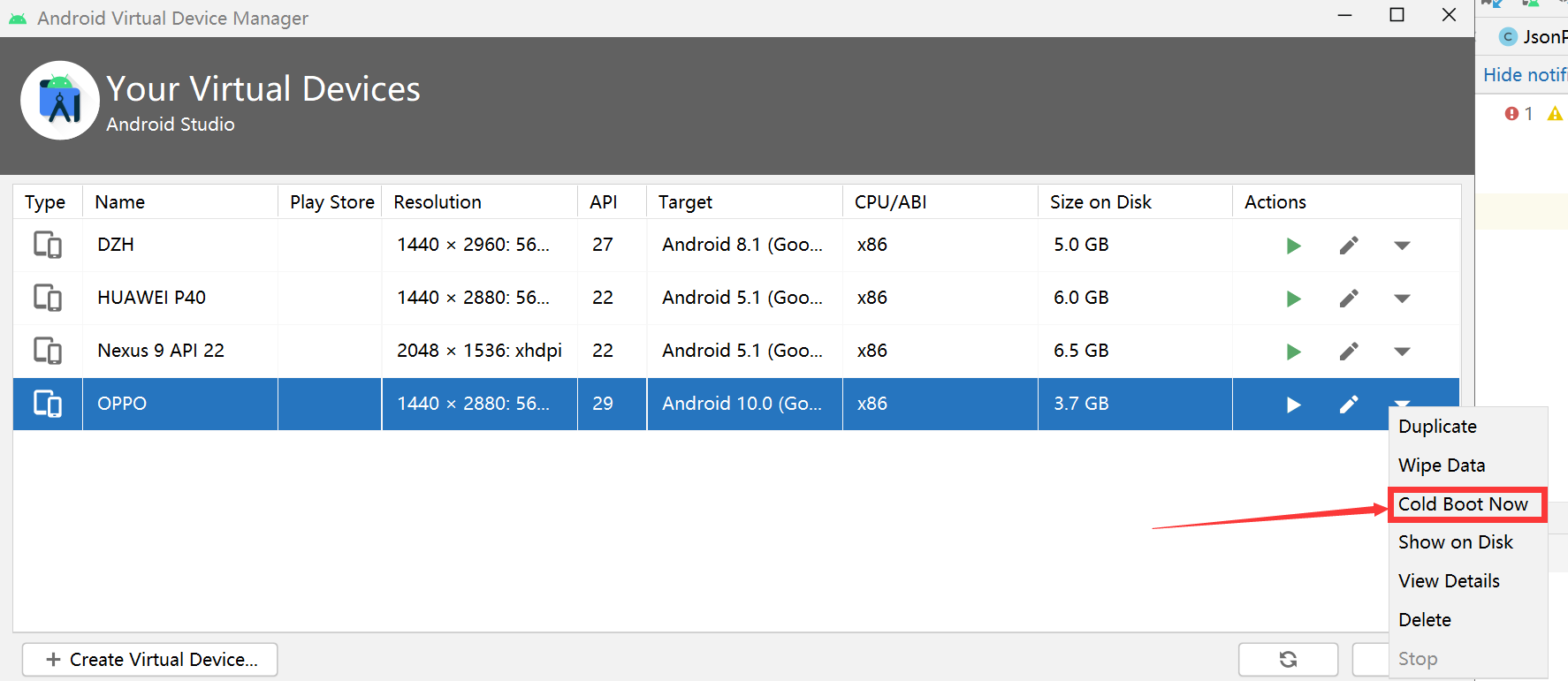1568x681 pixels.
Task: Click the 6.5 GB size cell
Action: (x=1136, y=351)
